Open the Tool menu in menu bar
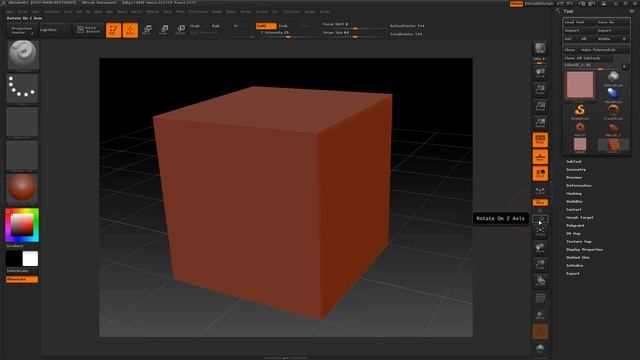The height and width of the screenshot is (360, 640). 275,12
